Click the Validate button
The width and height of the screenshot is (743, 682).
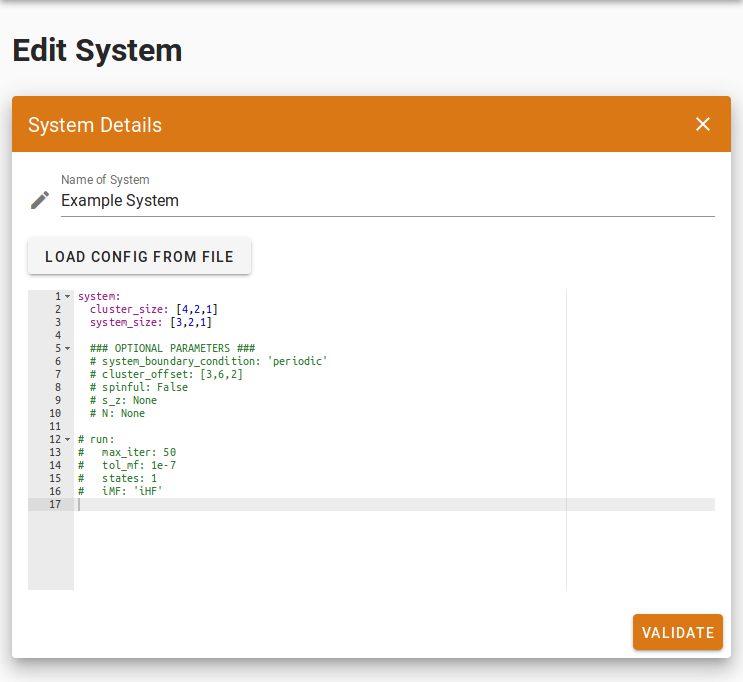click(x=678, y=632)
